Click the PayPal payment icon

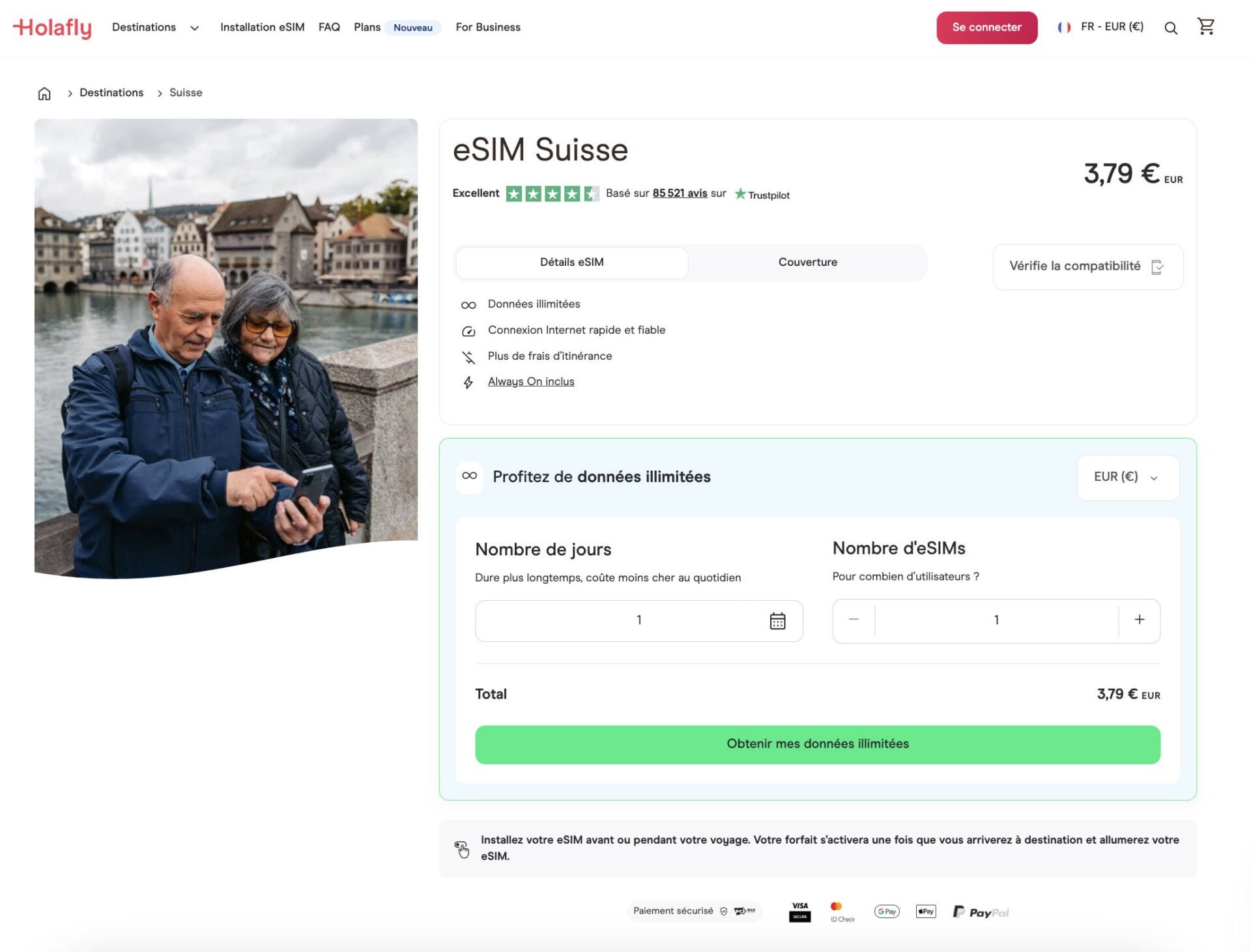[981, 912]
